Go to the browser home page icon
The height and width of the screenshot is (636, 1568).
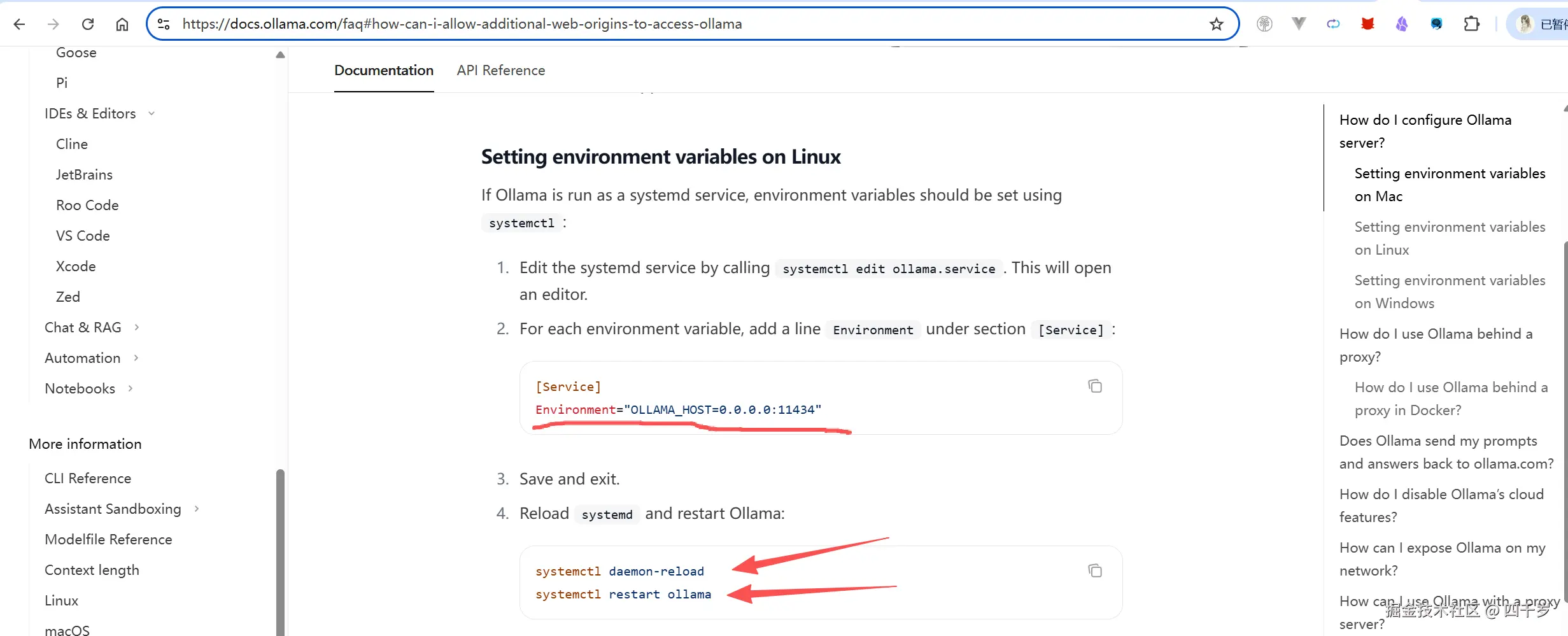122,24
